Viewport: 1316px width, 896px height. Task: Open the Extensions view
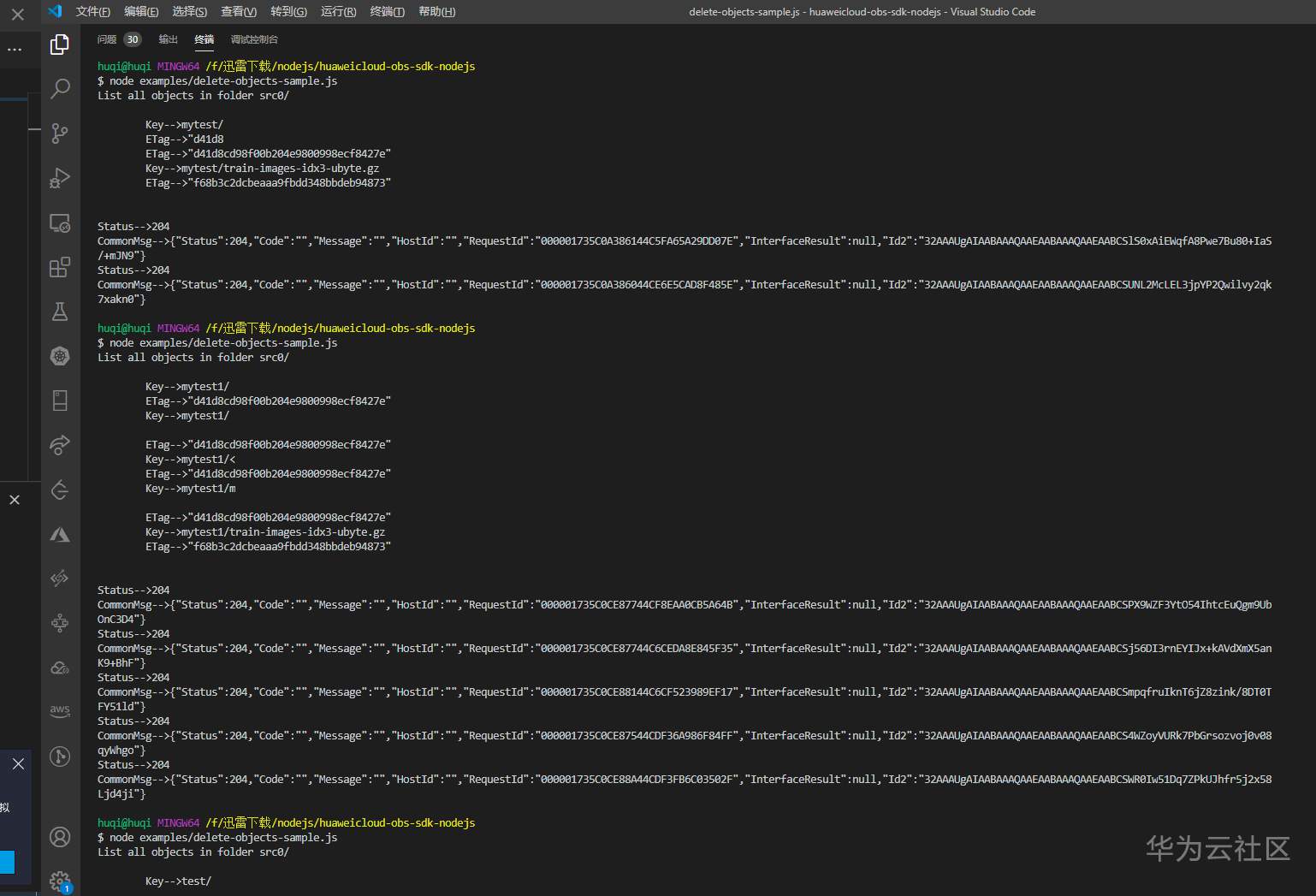point(60,267)
